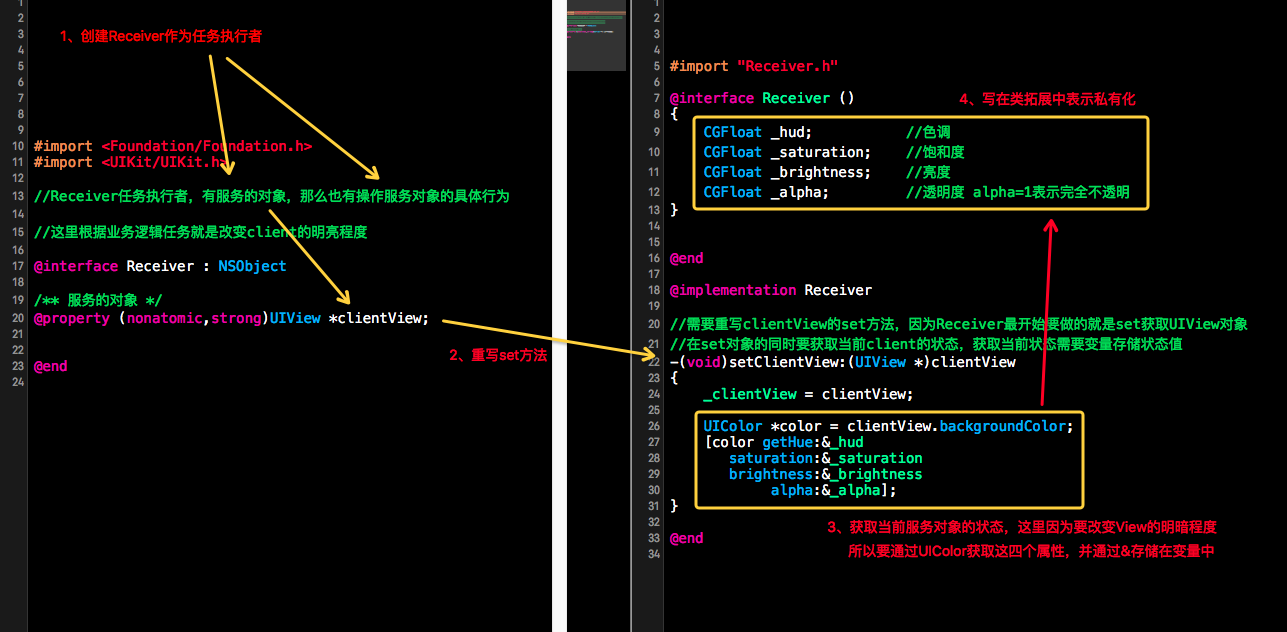Screen dimensions: 1287x632
Task: Click the alpha:&_alpha]; argument
Action: (x=834, y=490)
